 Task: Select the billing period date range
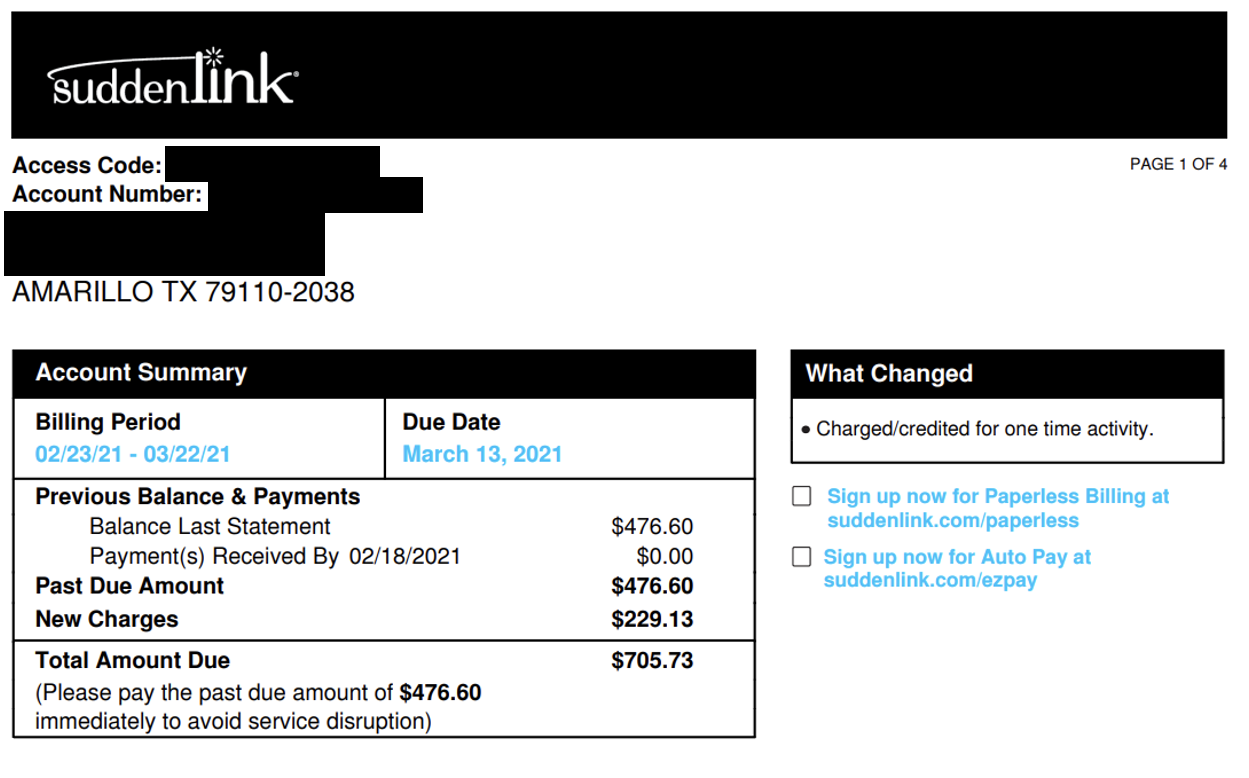click(133, 454)
